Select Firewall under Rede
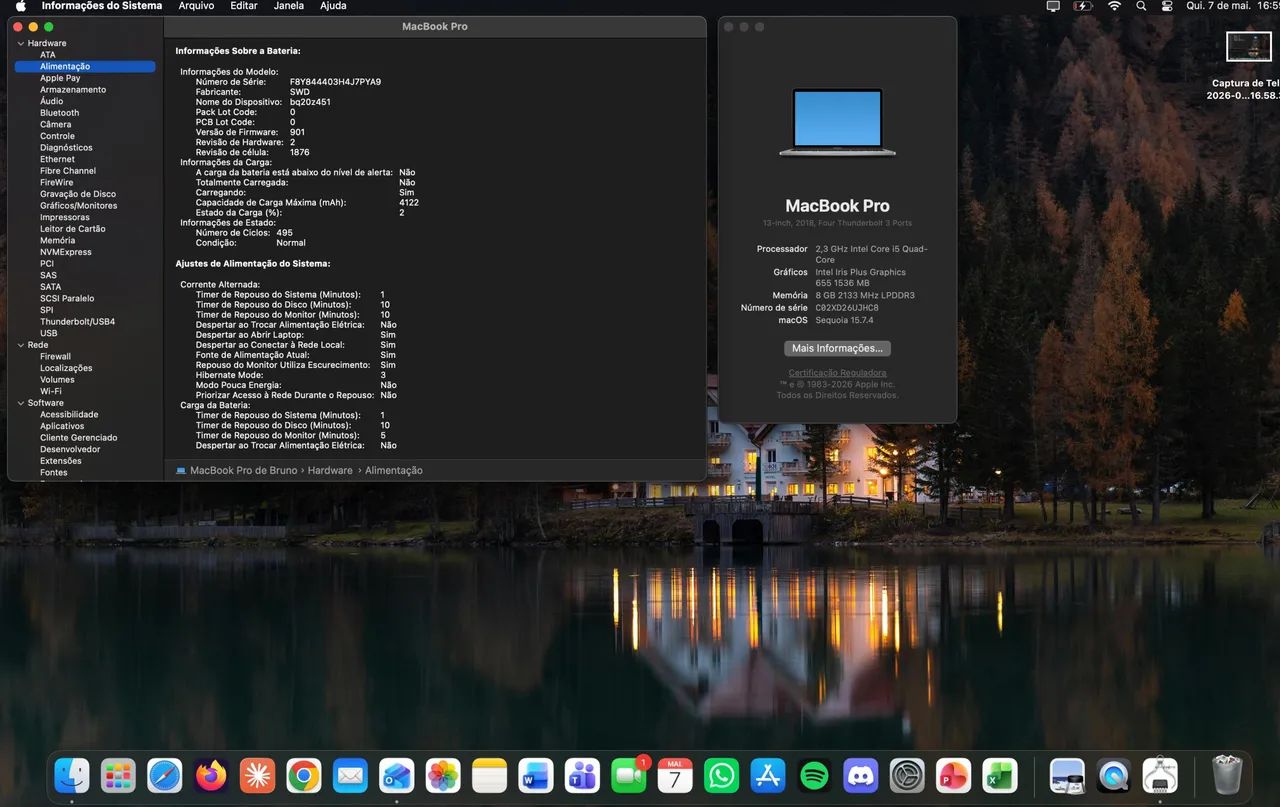 55,357
